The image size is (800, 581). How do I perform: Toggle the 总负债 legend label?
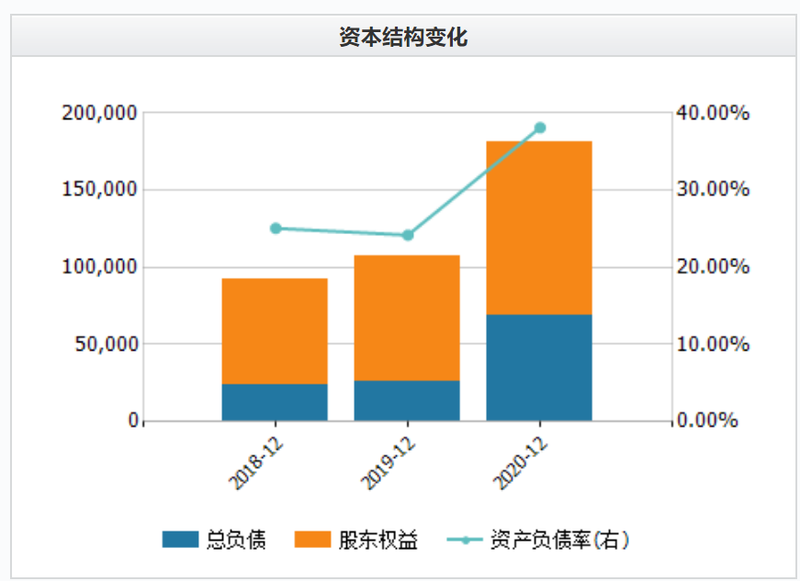pos(236,540)
